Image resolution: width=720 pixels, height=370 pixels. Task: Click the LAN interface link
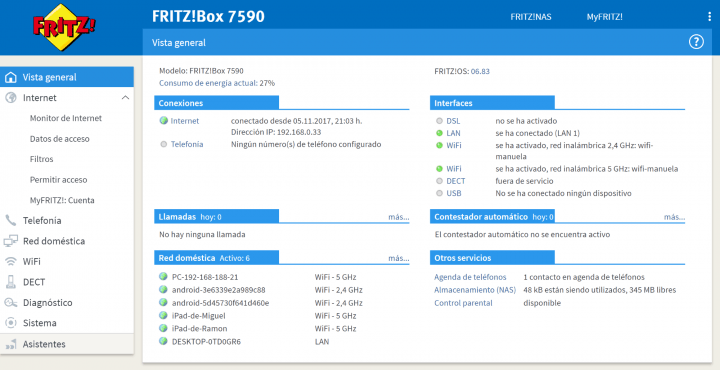click(453, 133)
